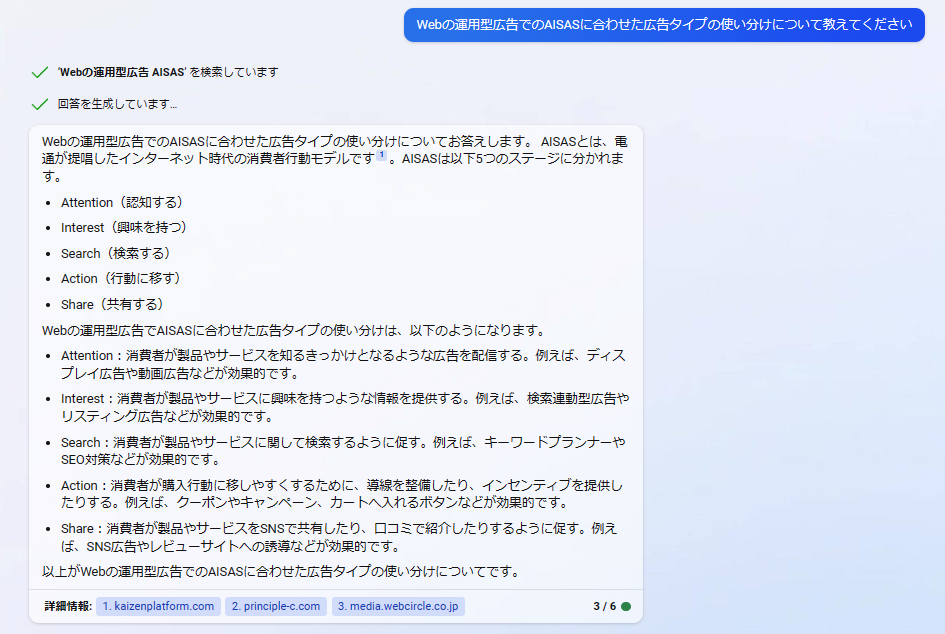The image size is (945, 634).
Task: Click the 詳細情報 label
Action: point(68,606)
